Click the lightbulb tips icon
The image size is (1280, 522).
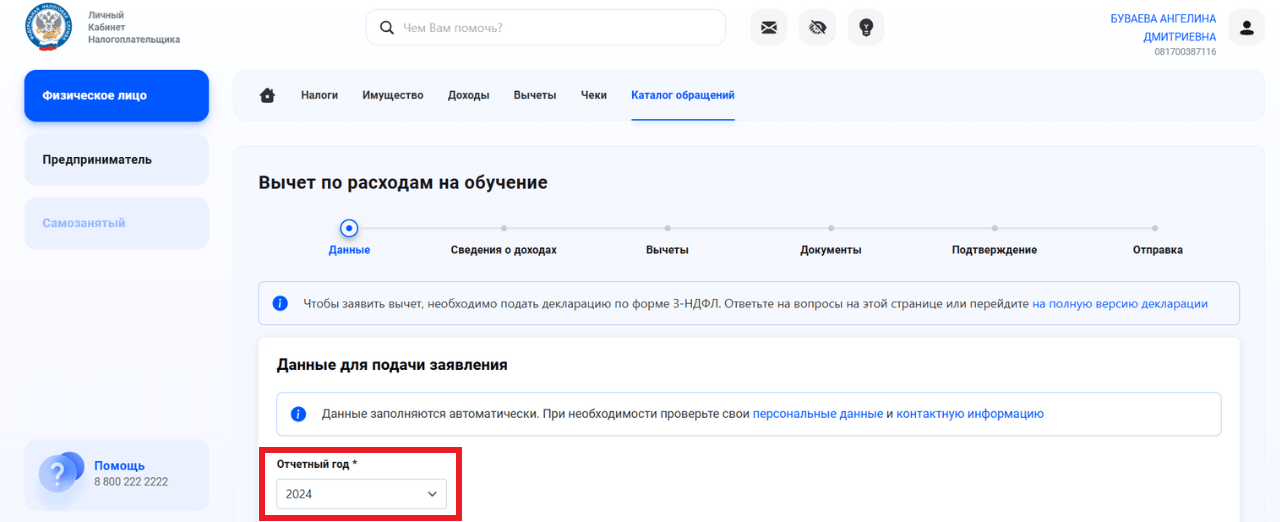click(866, 28)
